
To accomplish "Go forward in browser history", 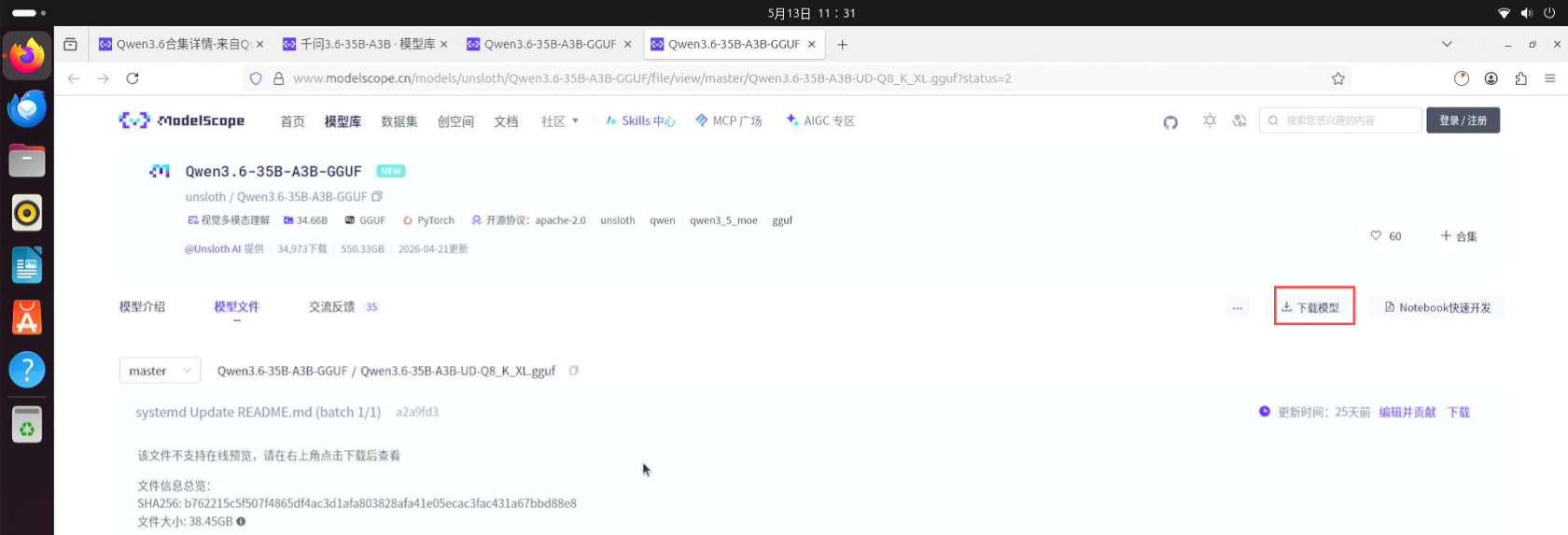I will [x=103, y=78].
